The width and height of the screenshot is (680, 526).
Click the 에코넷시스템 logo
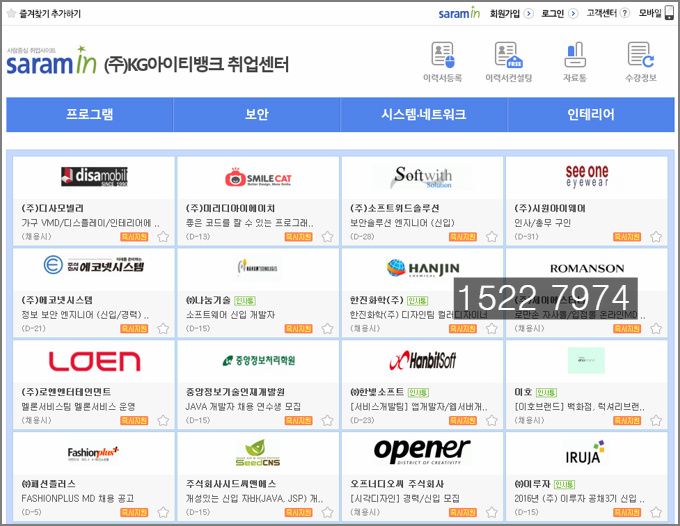(94, 265)
